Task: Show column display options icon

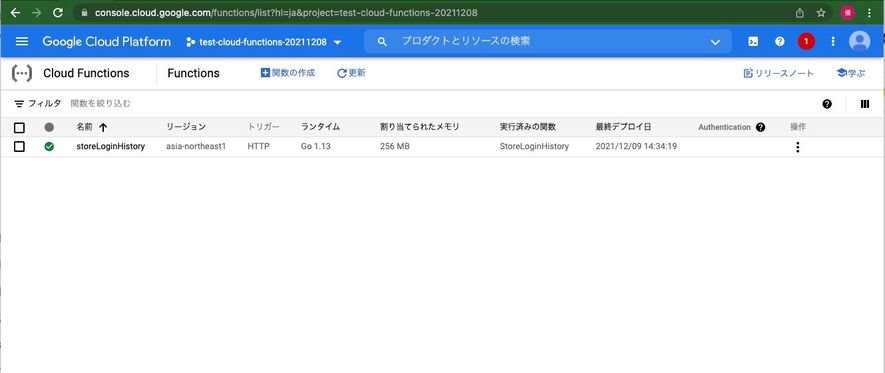Action: click(x=865, y=104)
